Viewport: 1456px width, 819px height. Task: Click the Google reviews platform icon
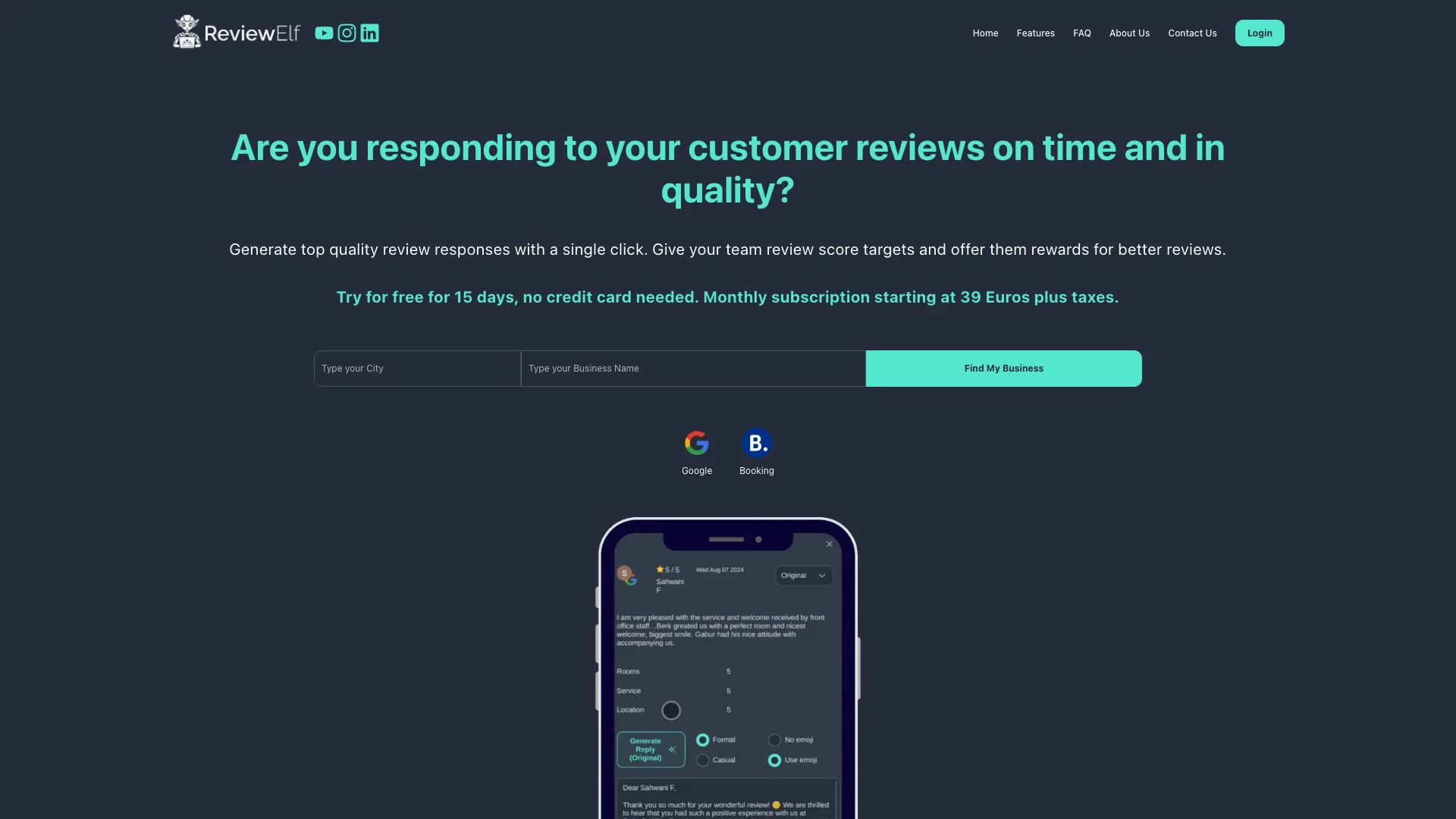696,442
